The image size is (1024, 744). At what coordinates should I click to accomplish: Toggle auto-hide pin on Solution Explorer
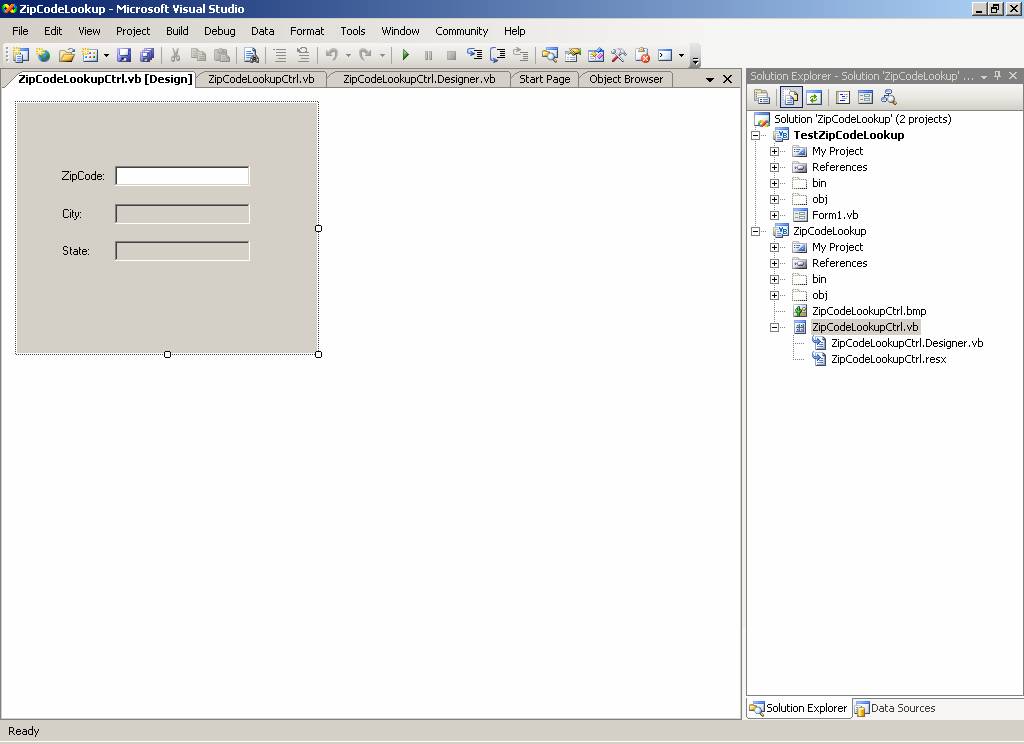997,76
